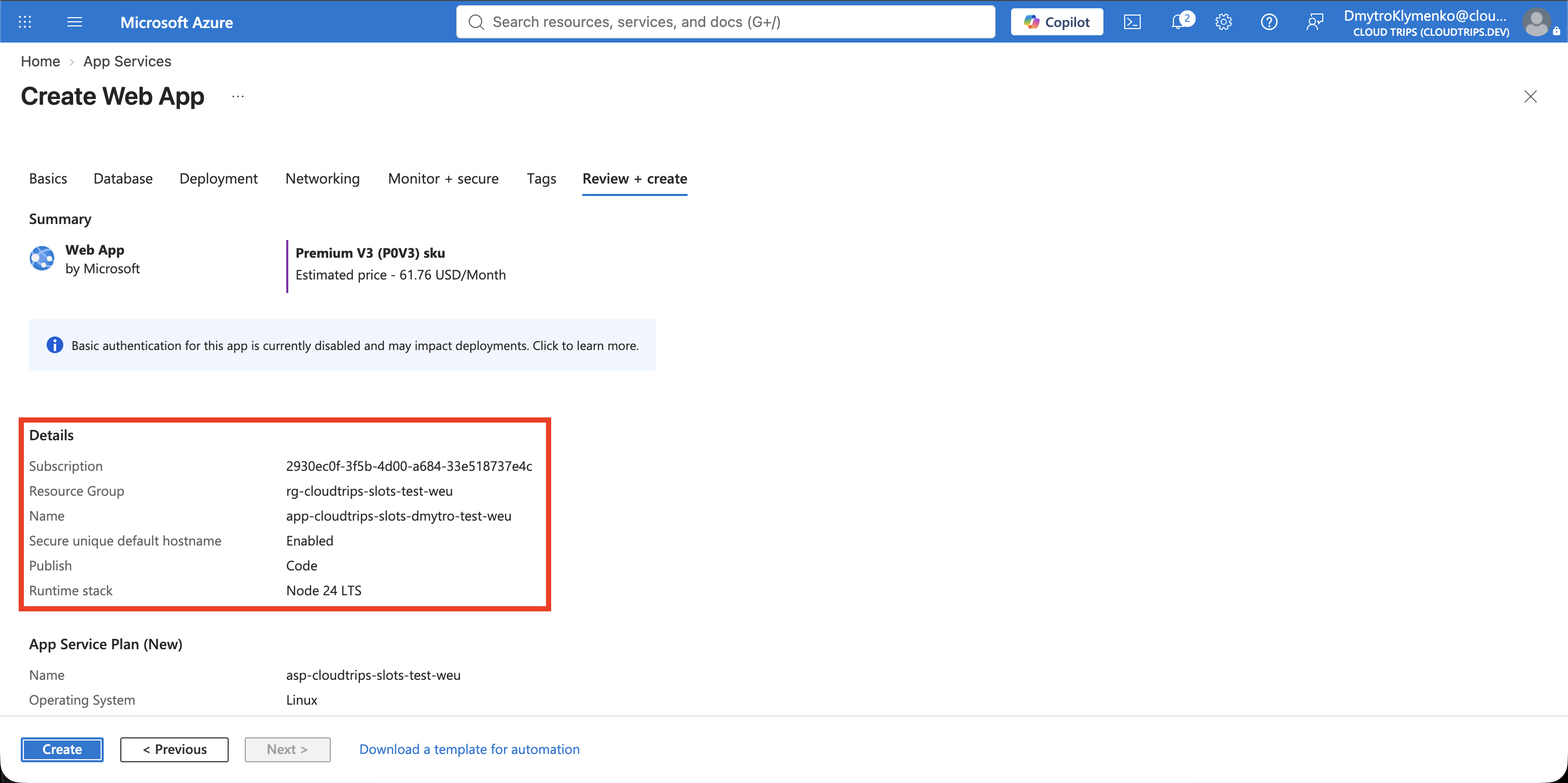Click the Summary heading

[60, 219]
